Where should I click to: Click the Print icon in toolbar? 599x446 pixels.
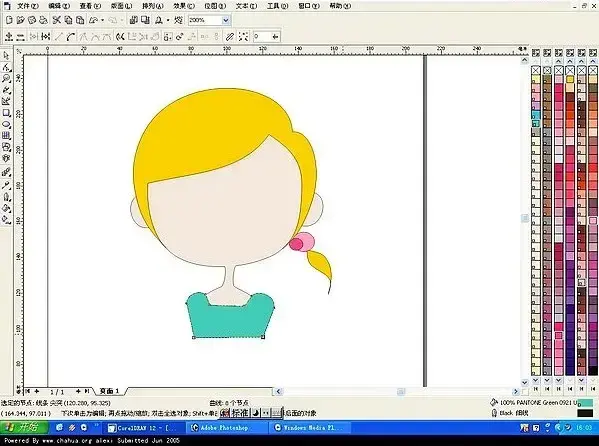pos(44,20)
